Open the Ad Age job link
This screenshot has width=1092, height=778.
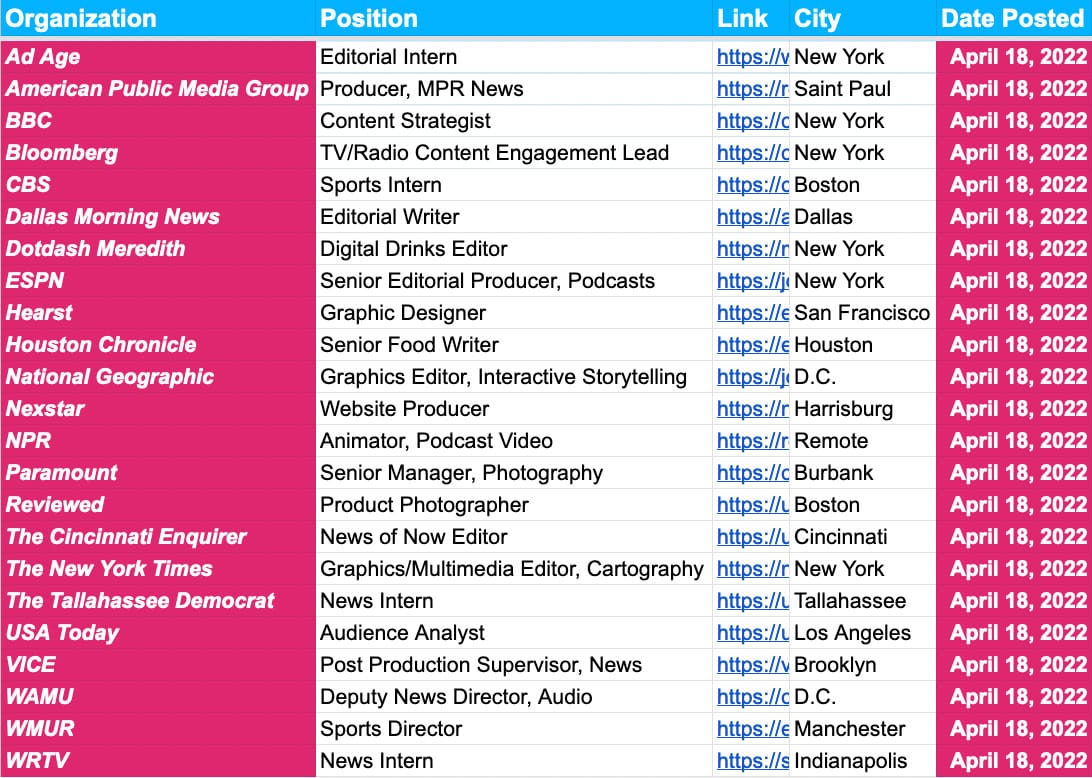click(x=752, y=57)
